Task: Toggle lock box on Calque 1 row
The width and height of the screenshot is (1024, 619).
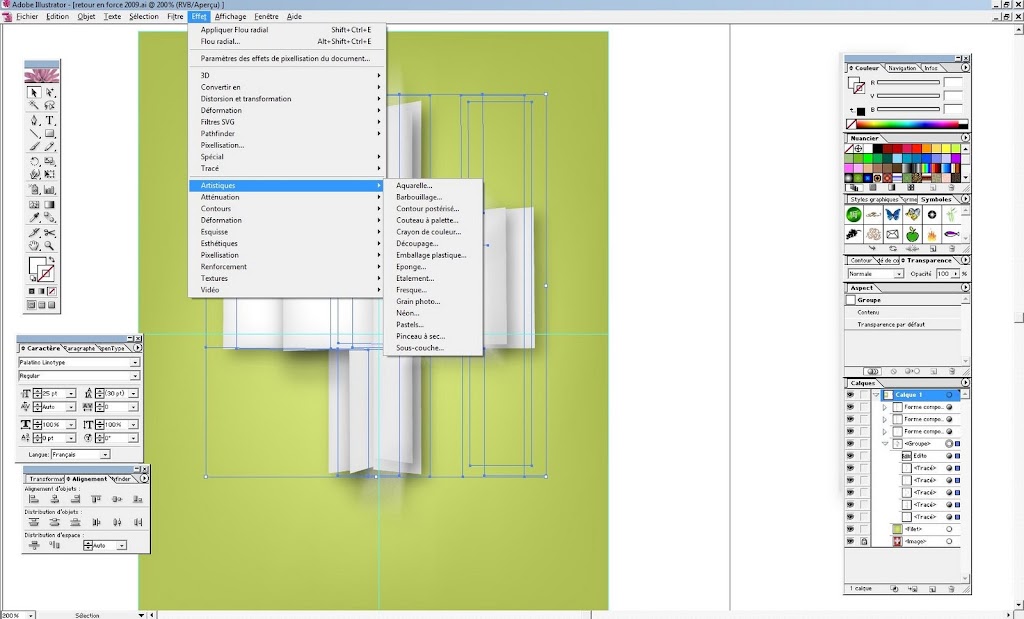Action: tap(864, 395)
